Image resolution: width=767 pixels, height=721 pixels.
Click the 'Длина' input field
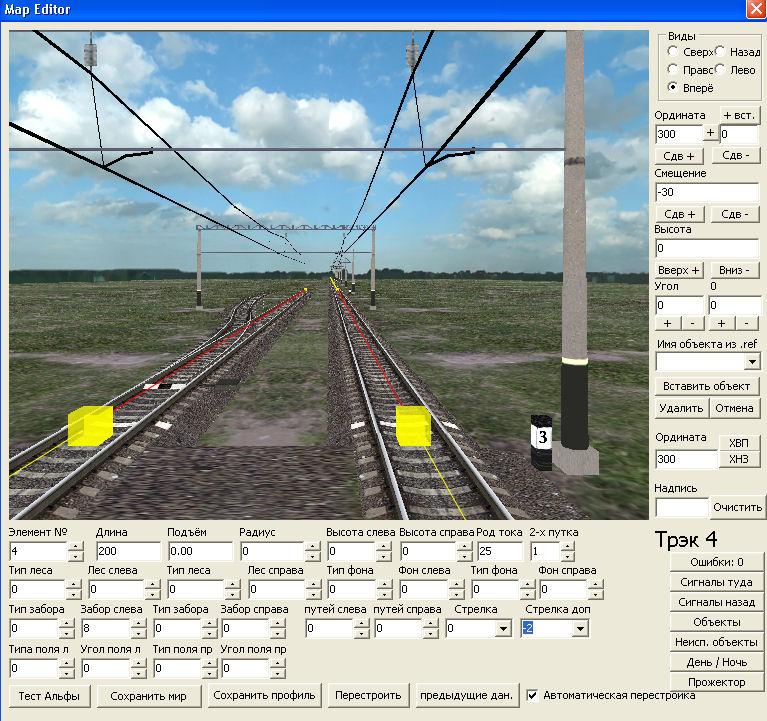tap(127, 552)
